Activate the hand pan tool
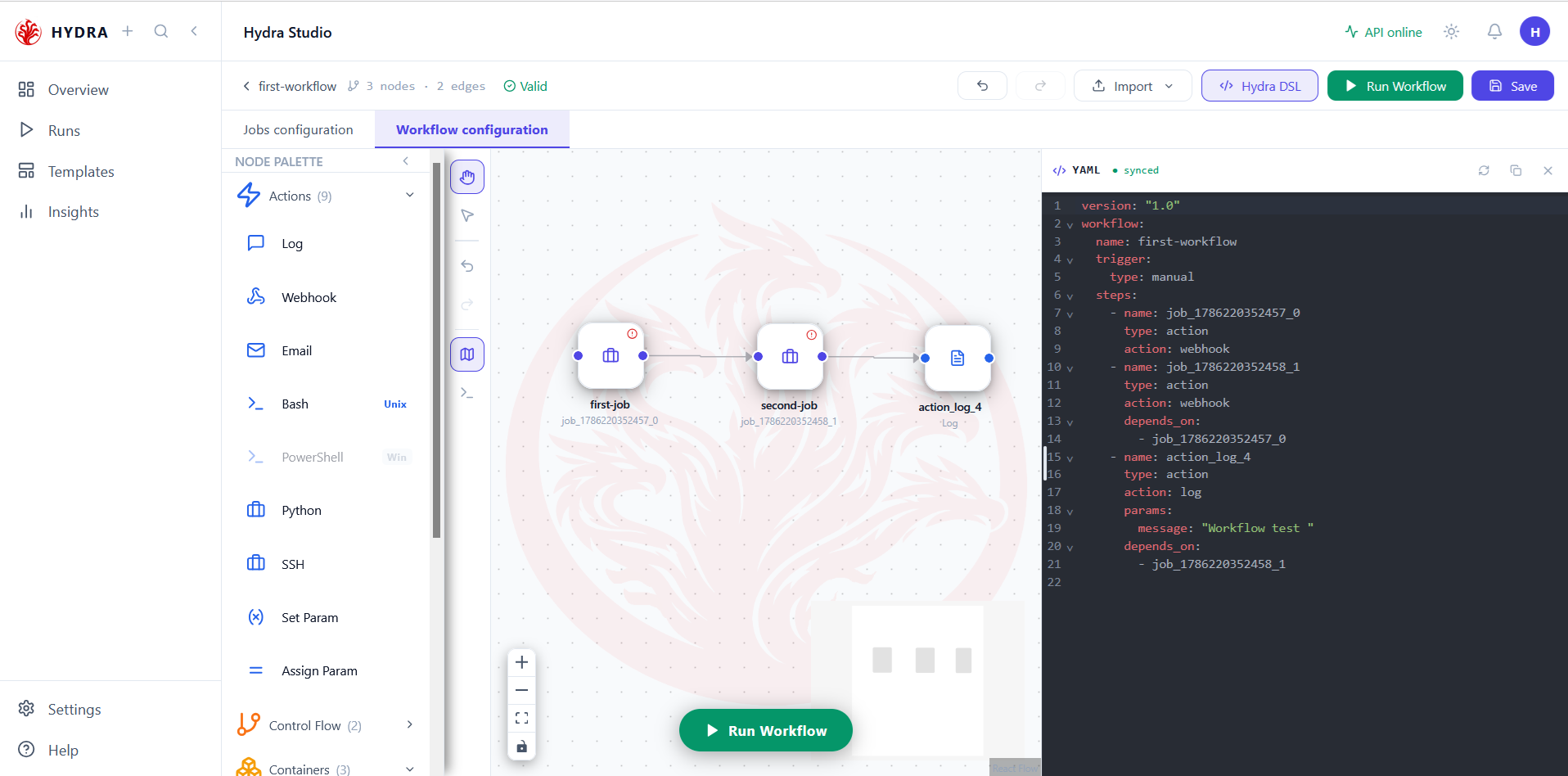The height and width of the screenshot is (776, 1568). (x=467, y=177)
